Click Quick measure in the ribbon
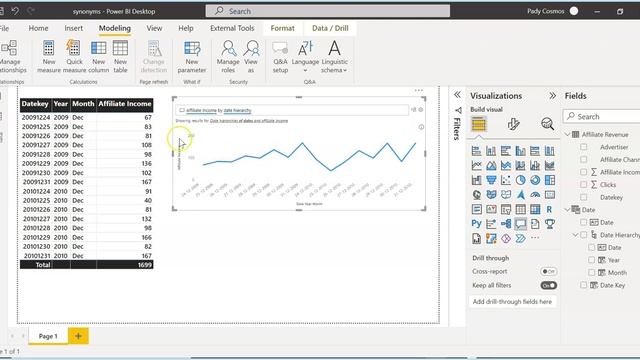This screenshot has height=360, width=640. pyautogui.click(x=74, y=57)
